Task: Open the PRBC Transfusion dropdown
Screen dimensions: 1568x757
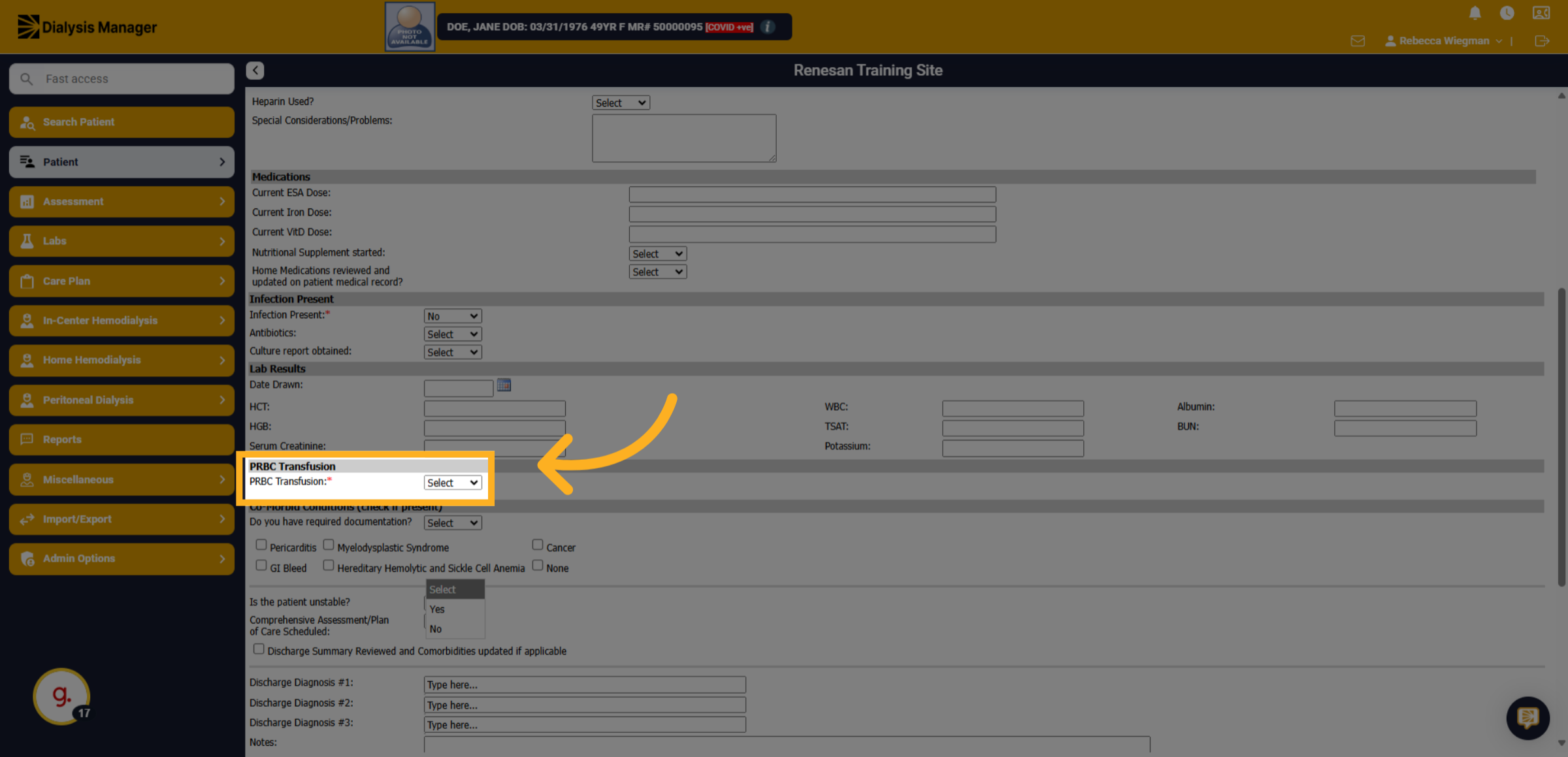Action: point(453,483)
